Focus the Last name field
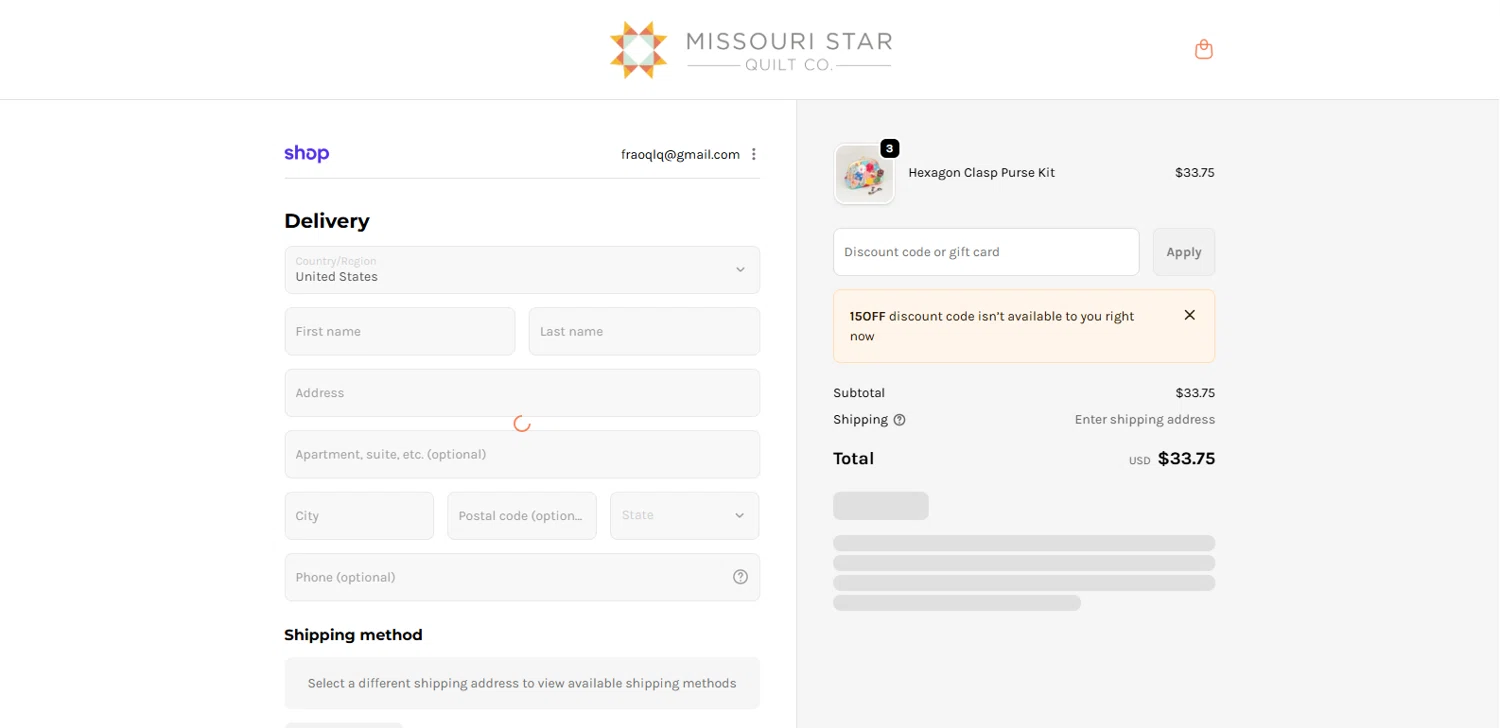The height and width of the screenshot is (728, 1500). pyautogui.click(x=643, y=331)
